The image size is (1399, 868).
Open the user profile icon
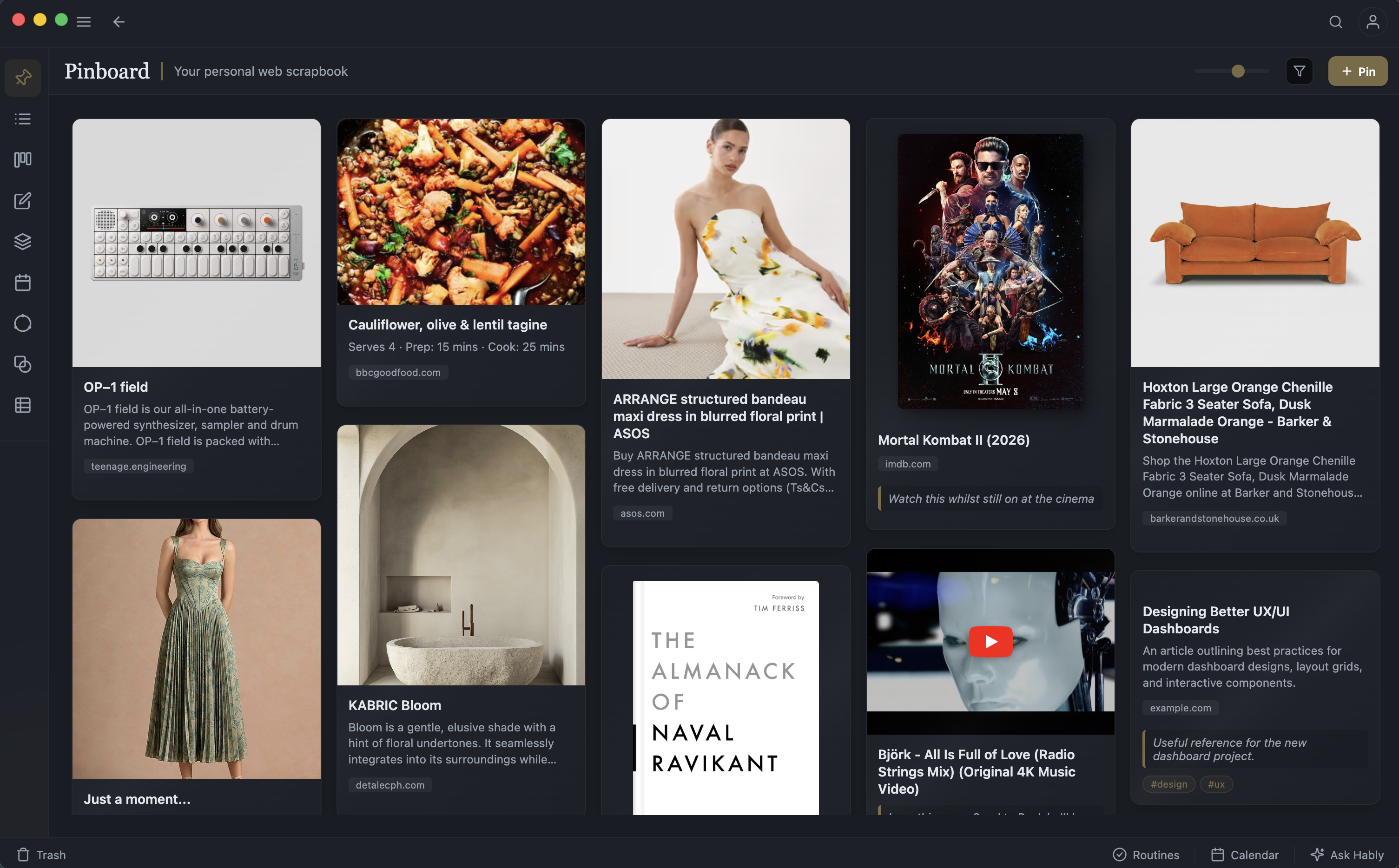click(x=1373, y=22)
